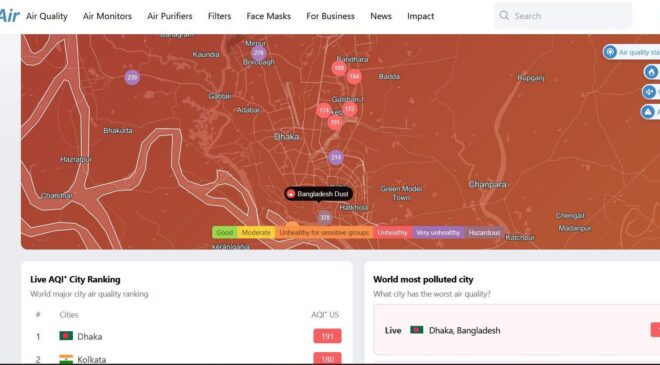Select the 184 station marker near Badda

(354, 77)
